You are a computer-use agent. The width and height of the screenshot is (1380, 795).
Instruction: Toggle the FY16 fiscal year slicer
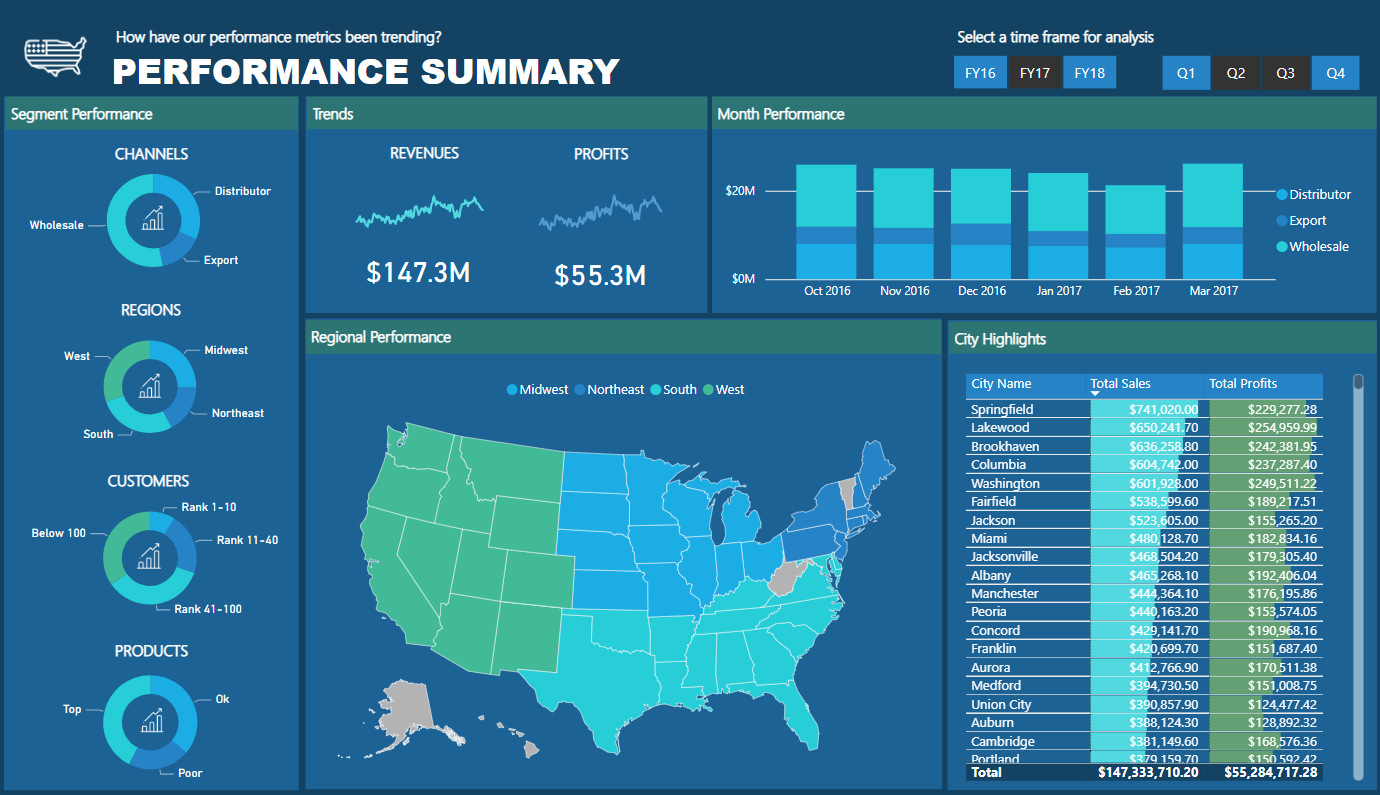pyautogui.click(x=979, y=73)
